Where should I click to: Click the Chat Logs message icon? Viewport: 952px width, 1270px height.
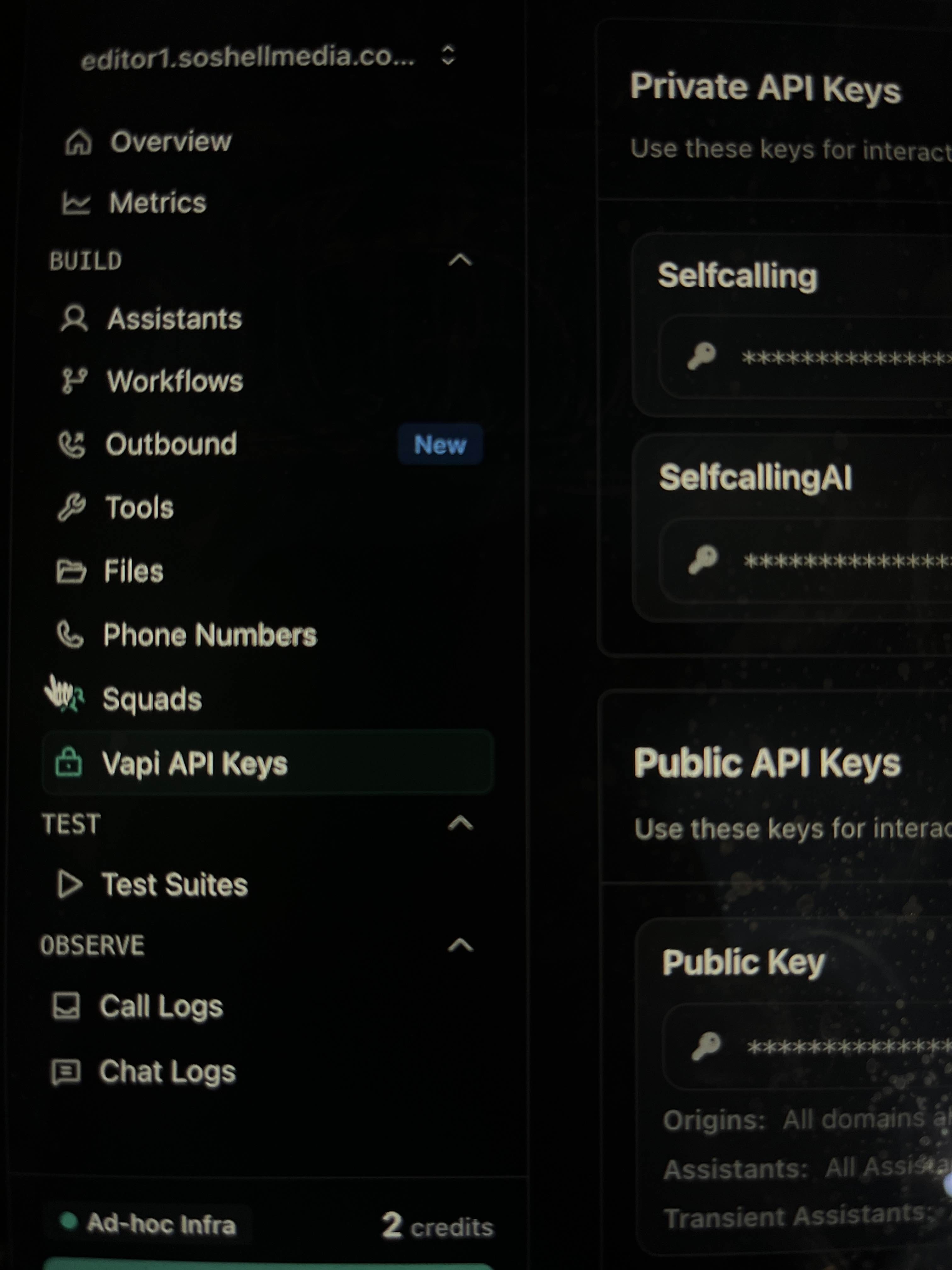pos(66,1071)
